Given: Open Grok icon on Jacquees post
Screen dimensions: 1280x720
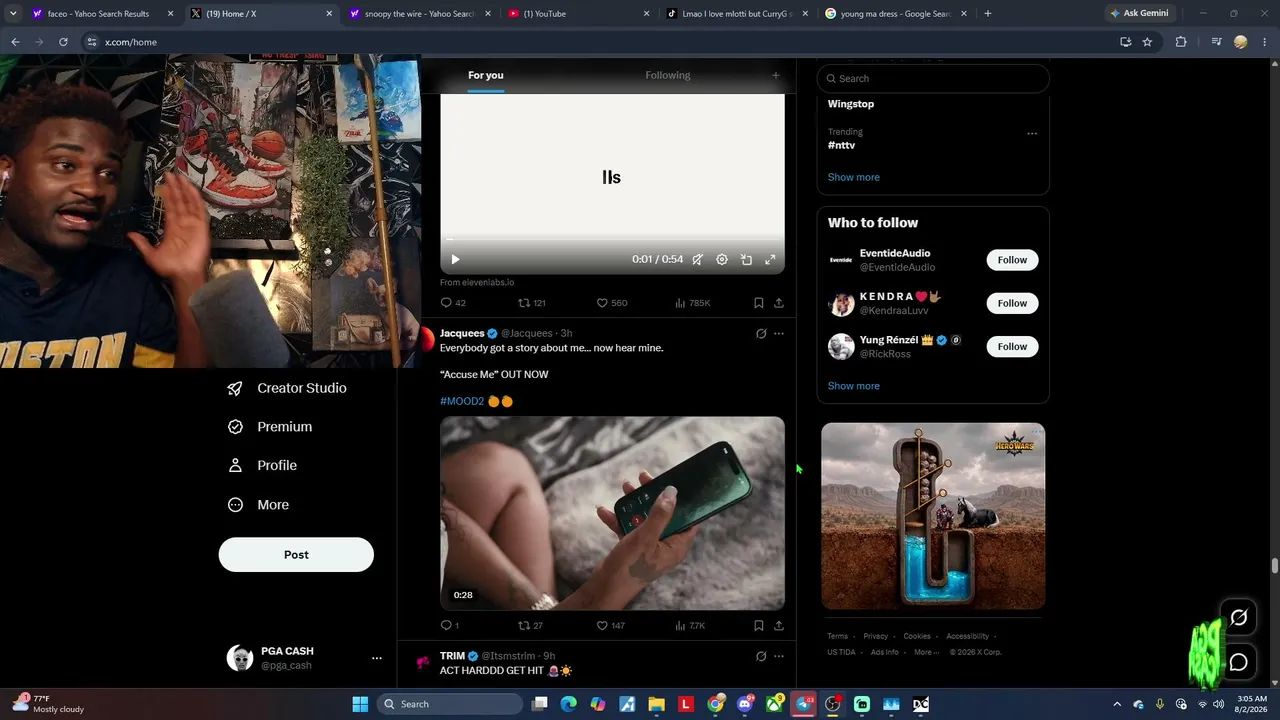Looking at the screenshot, I should [x=761, y=334].
